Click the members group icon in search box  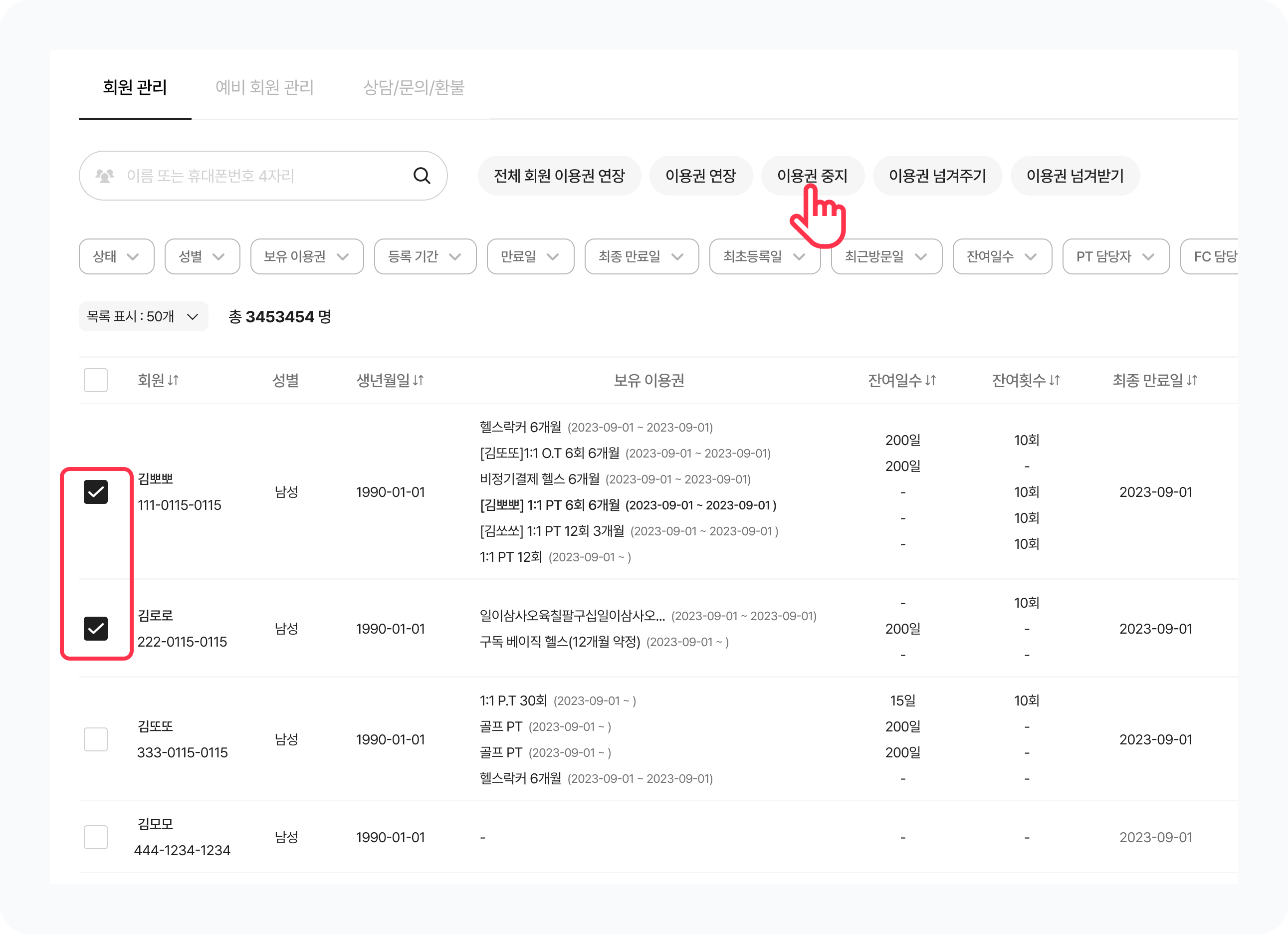point(104,176)
